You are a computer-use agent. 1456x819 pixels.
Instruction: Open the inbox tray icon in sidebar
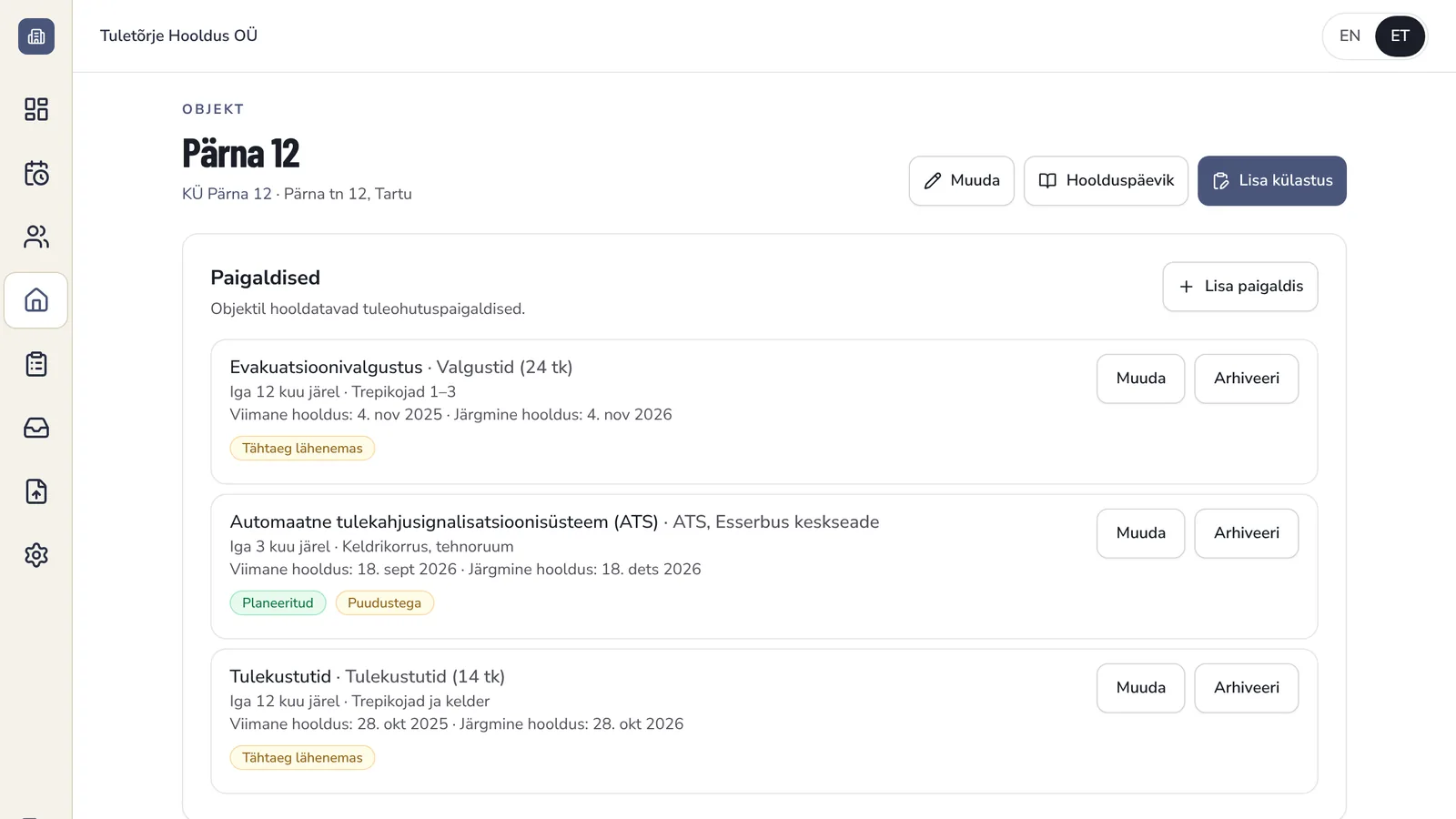tap(36, 428)
